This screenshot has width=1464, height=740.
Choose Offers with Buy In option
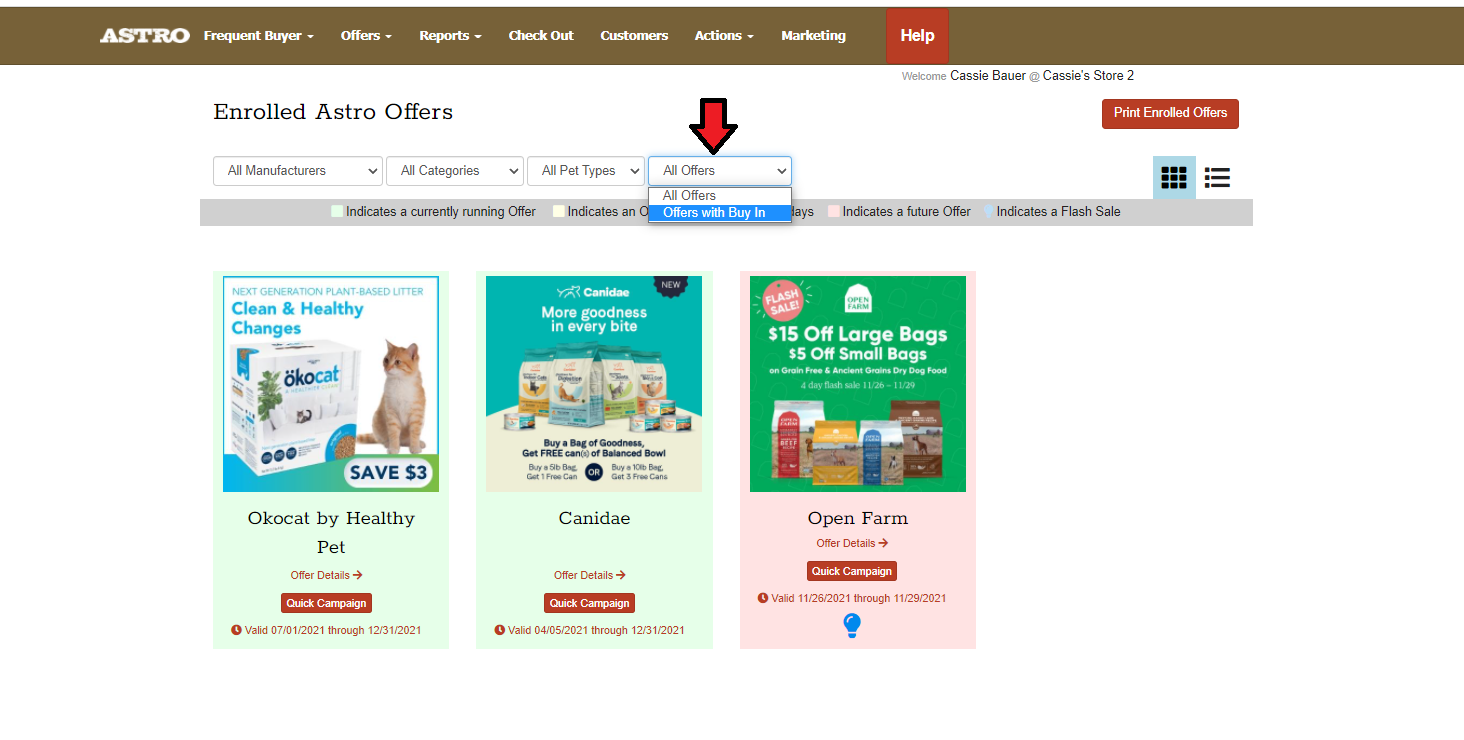point(720,213)
